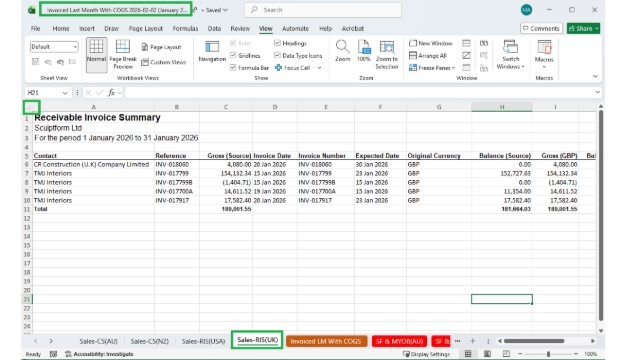Switch to Normal workbook view
This screenshot has height=360, width=640.
96,55
